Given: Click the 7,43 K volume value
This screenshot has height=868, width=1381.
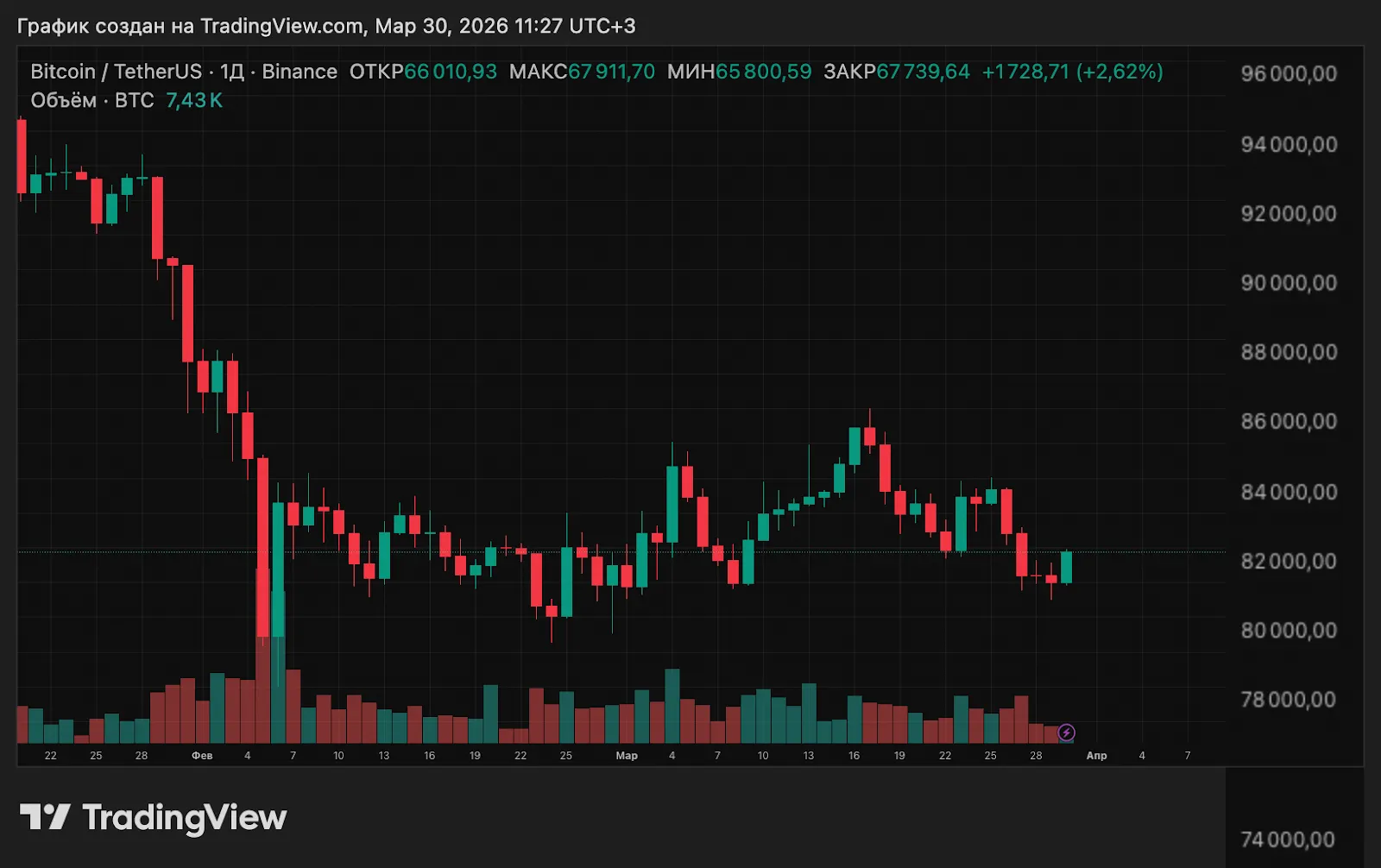Looking at the screenshot, I should [x=194, y=100].
